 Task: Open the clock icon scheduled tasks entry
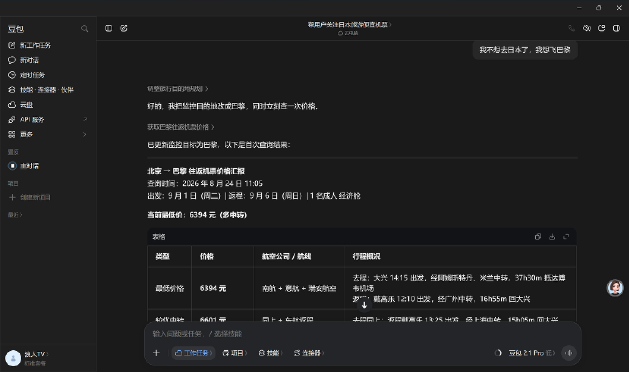click(x=12, y=75)
